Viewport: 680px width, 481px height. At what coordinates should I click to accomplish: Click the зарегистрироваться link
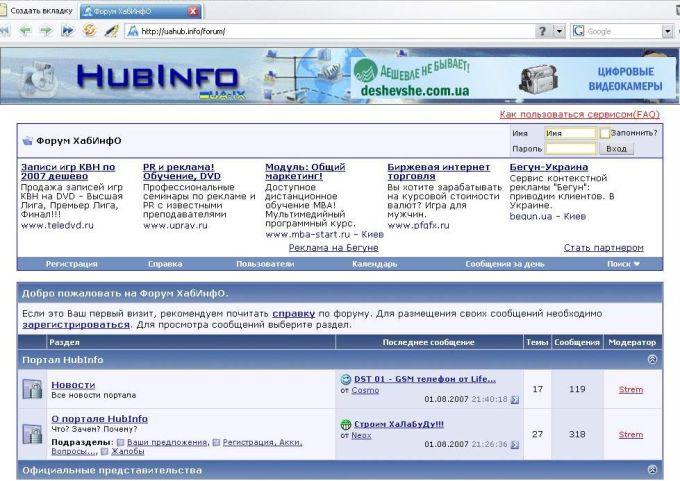click(x=76, y=325)
